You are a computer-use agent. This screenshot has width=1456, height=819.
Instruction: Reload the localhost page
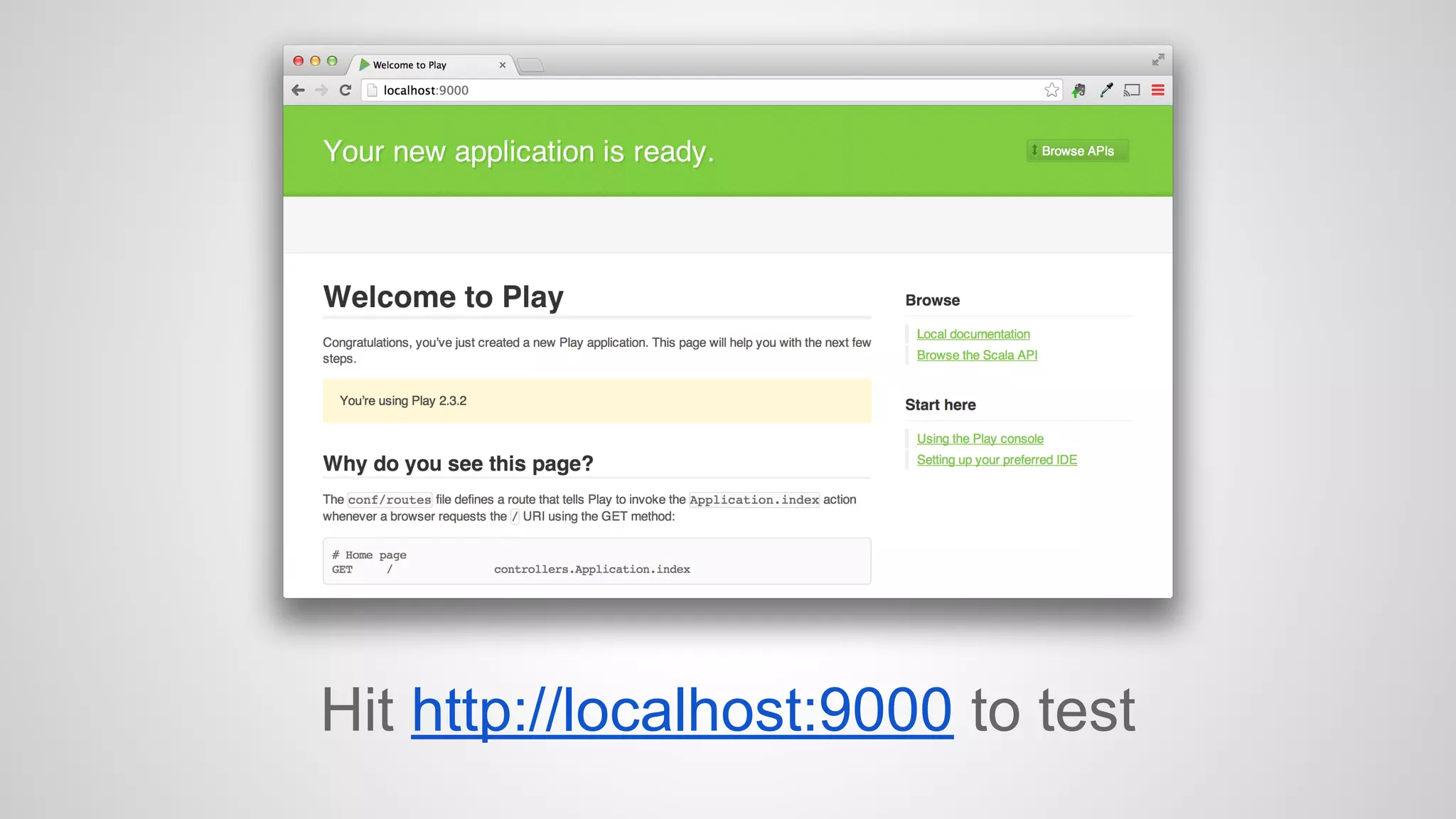346,90
